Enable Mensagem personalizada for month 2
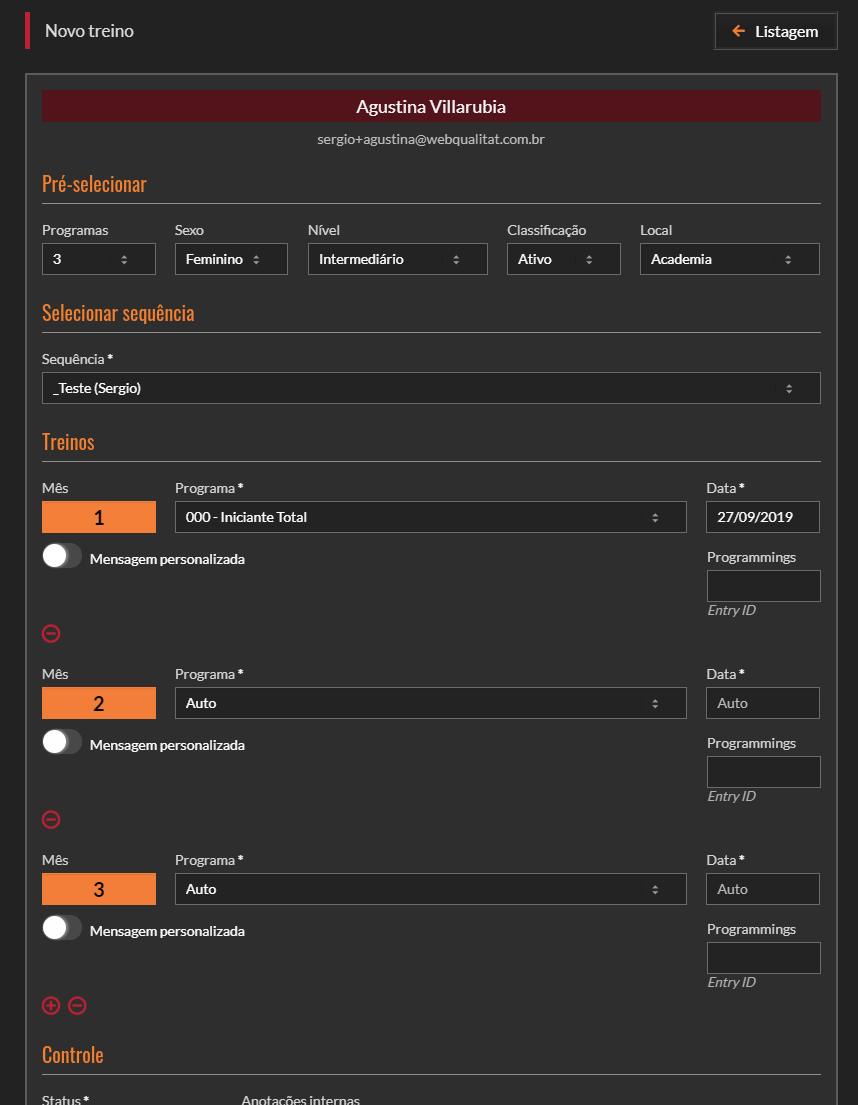This screenshot has height=1105, width=858. pyautogui.click(x=62, y=744)
